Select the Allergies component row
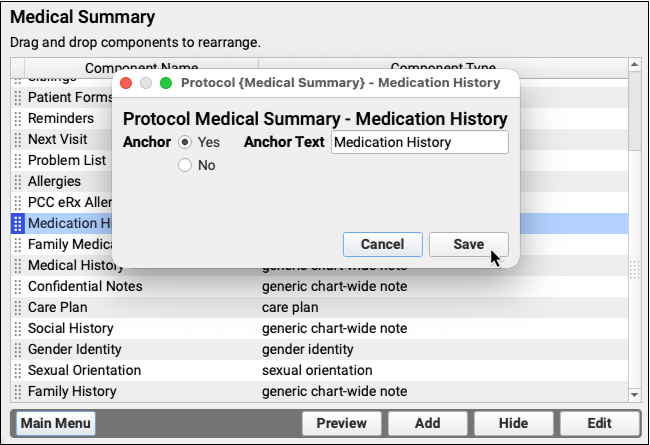 click(55, 182)
